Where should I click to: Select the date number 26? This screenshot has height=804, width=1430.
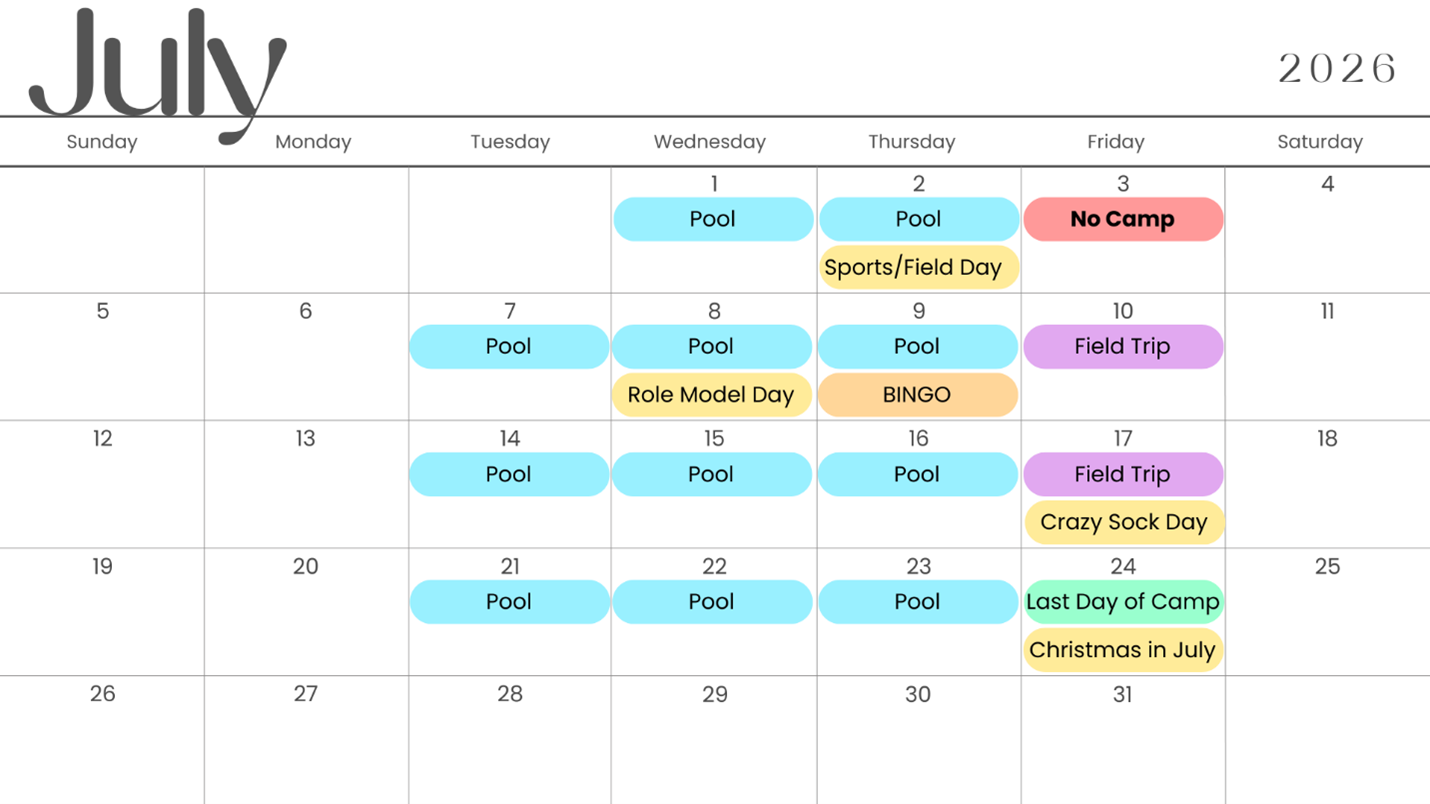(x=102, y=694)
